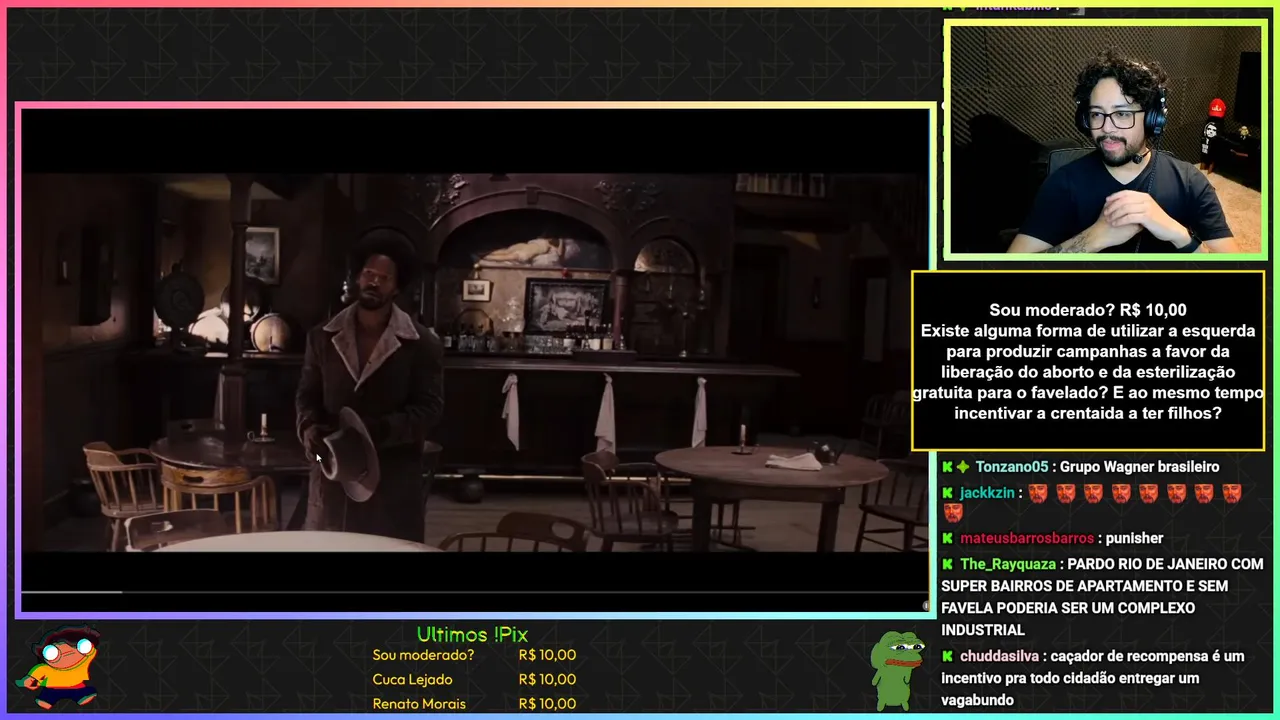Click the 'Grupo Wagner brasileiro' chat message

(1139, 467)
